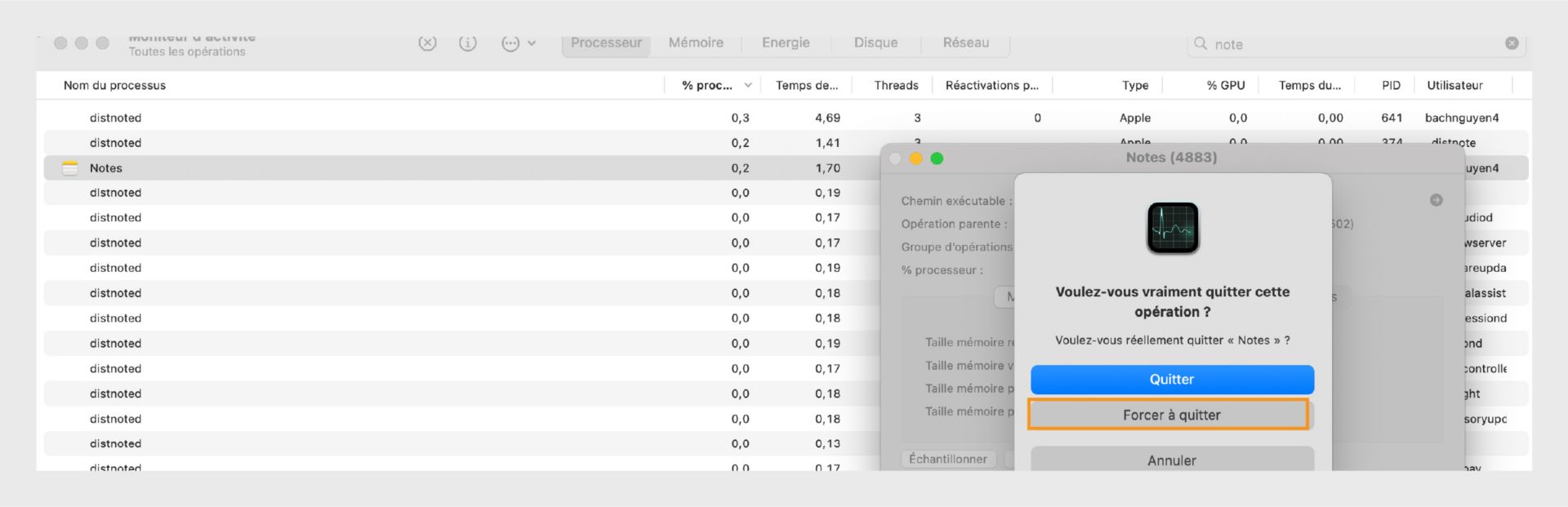
Task: Sort by % GPU column header
Action: coord(1226,85)
